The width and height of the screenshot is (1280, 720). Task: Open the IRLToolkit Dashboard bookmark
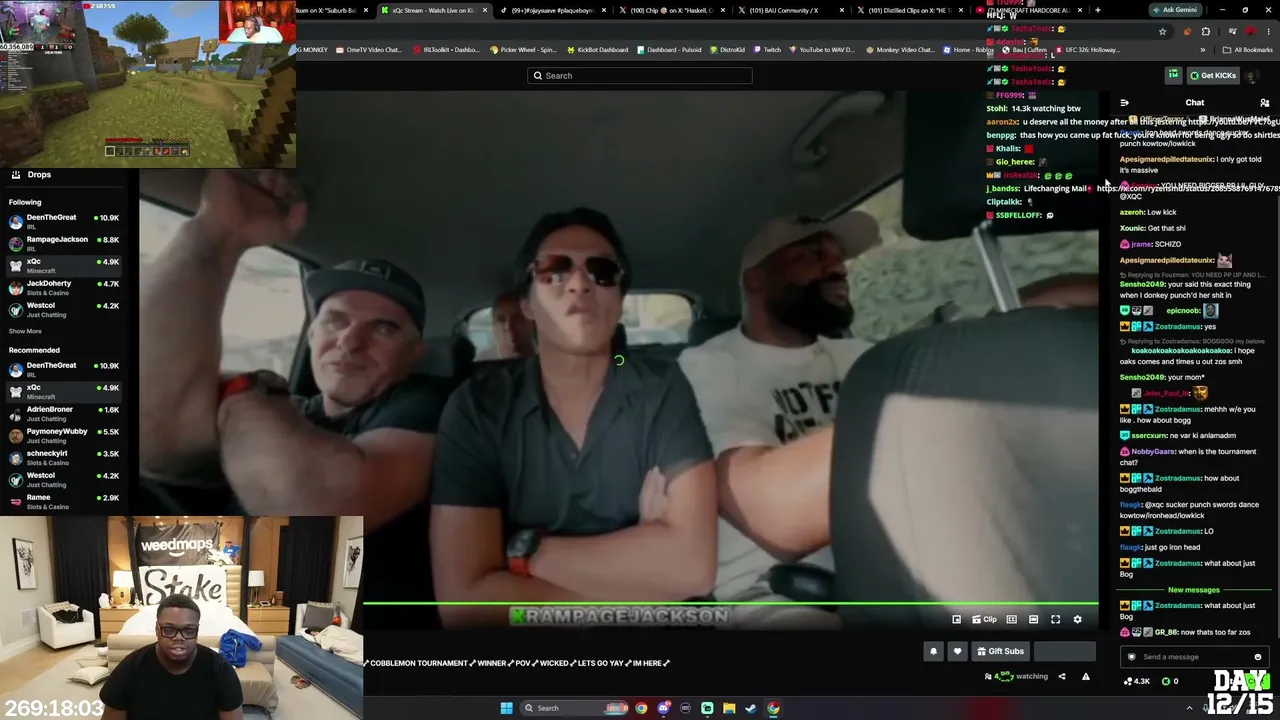point(445,50)
